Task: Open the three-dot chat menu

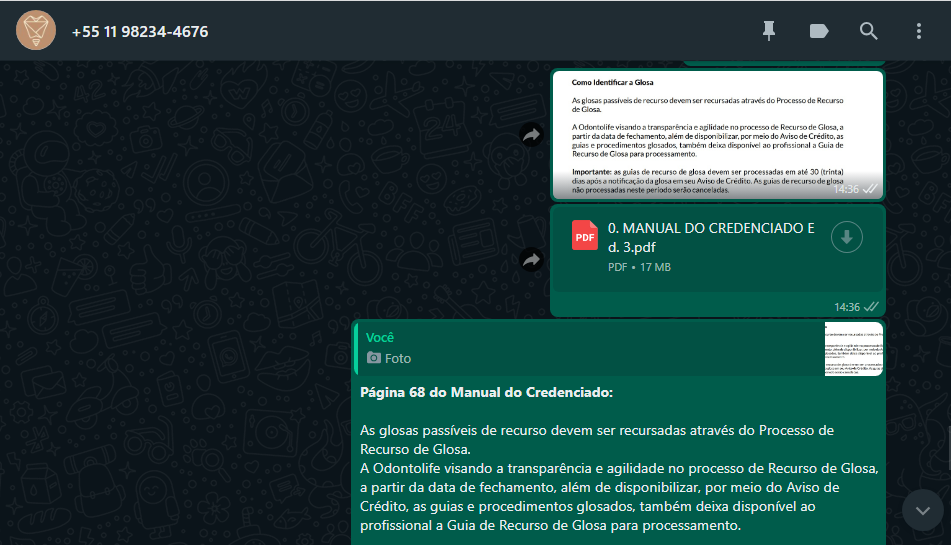Action: click(x=919, y=31)
